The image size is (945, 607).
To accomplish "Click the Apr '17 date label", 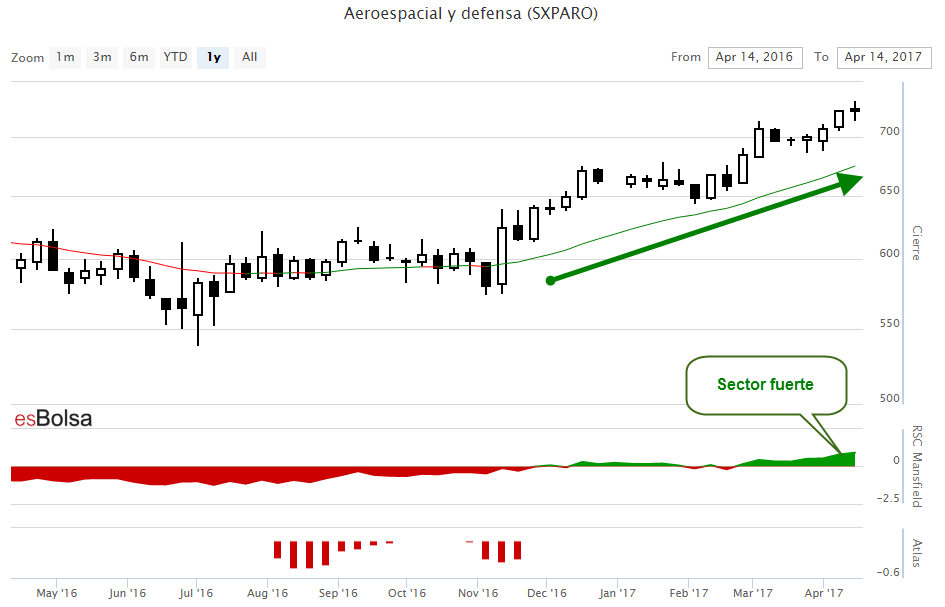I will tap(824, 593).
